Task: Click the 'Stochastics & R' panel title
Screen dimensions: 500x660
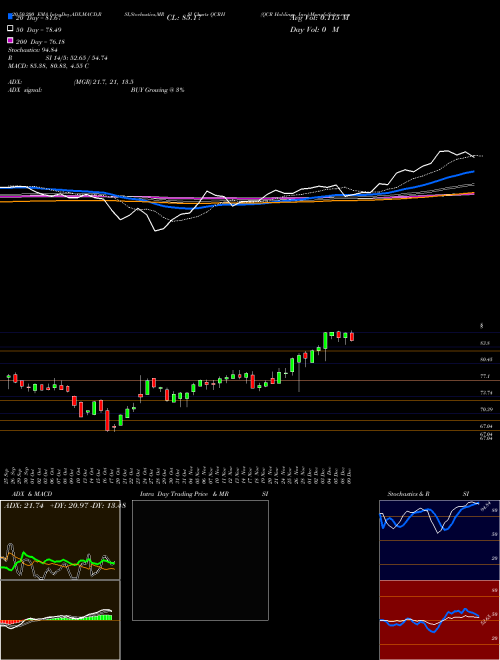Action: [408, 494]
